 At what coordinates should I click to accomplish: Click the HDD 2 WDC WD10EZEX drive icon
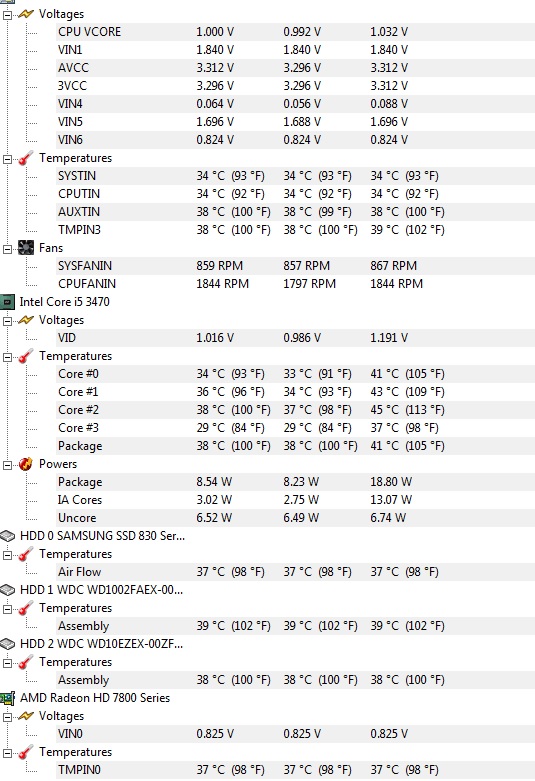click(x=7, y=644)
